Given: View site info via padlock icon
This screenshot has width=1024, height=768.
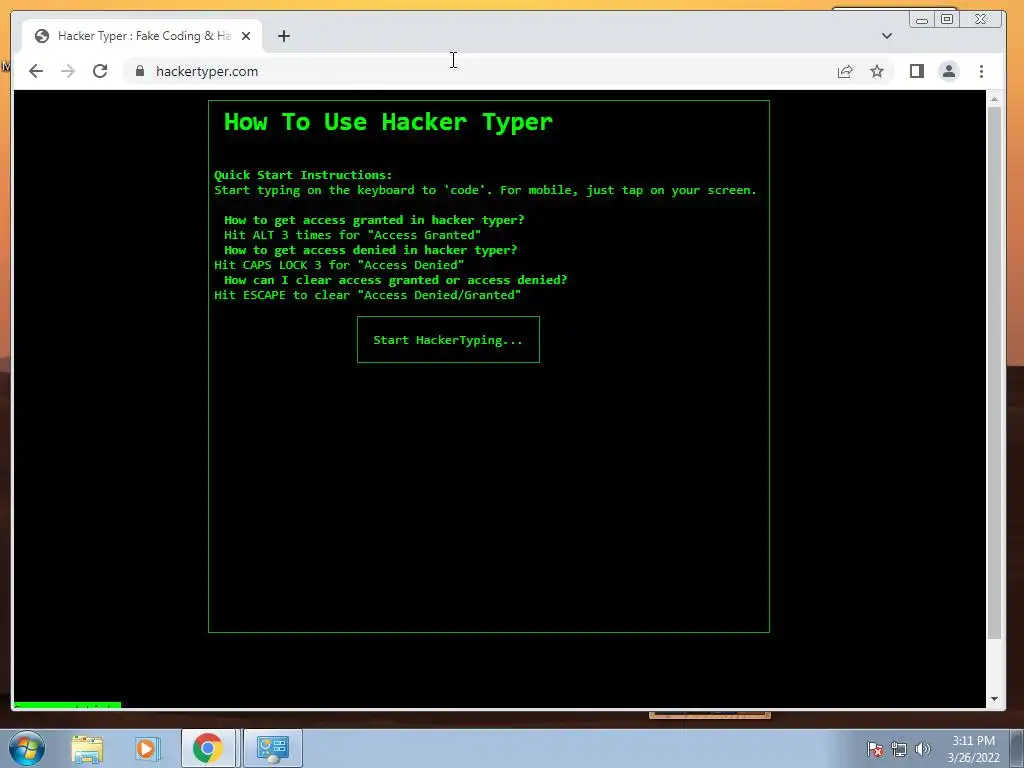Looking at the screenshot, I should [140, 71].
